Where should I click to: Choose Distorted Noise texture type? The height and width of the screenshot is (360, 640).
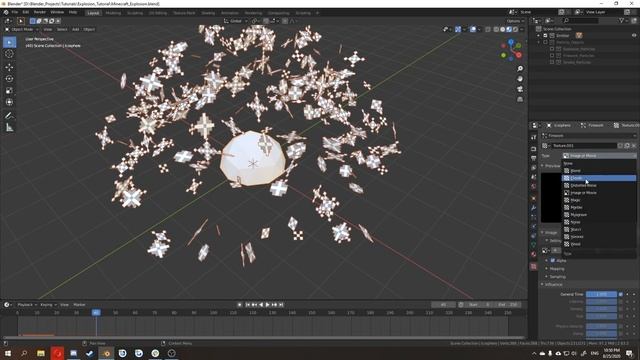click(599, 186)
